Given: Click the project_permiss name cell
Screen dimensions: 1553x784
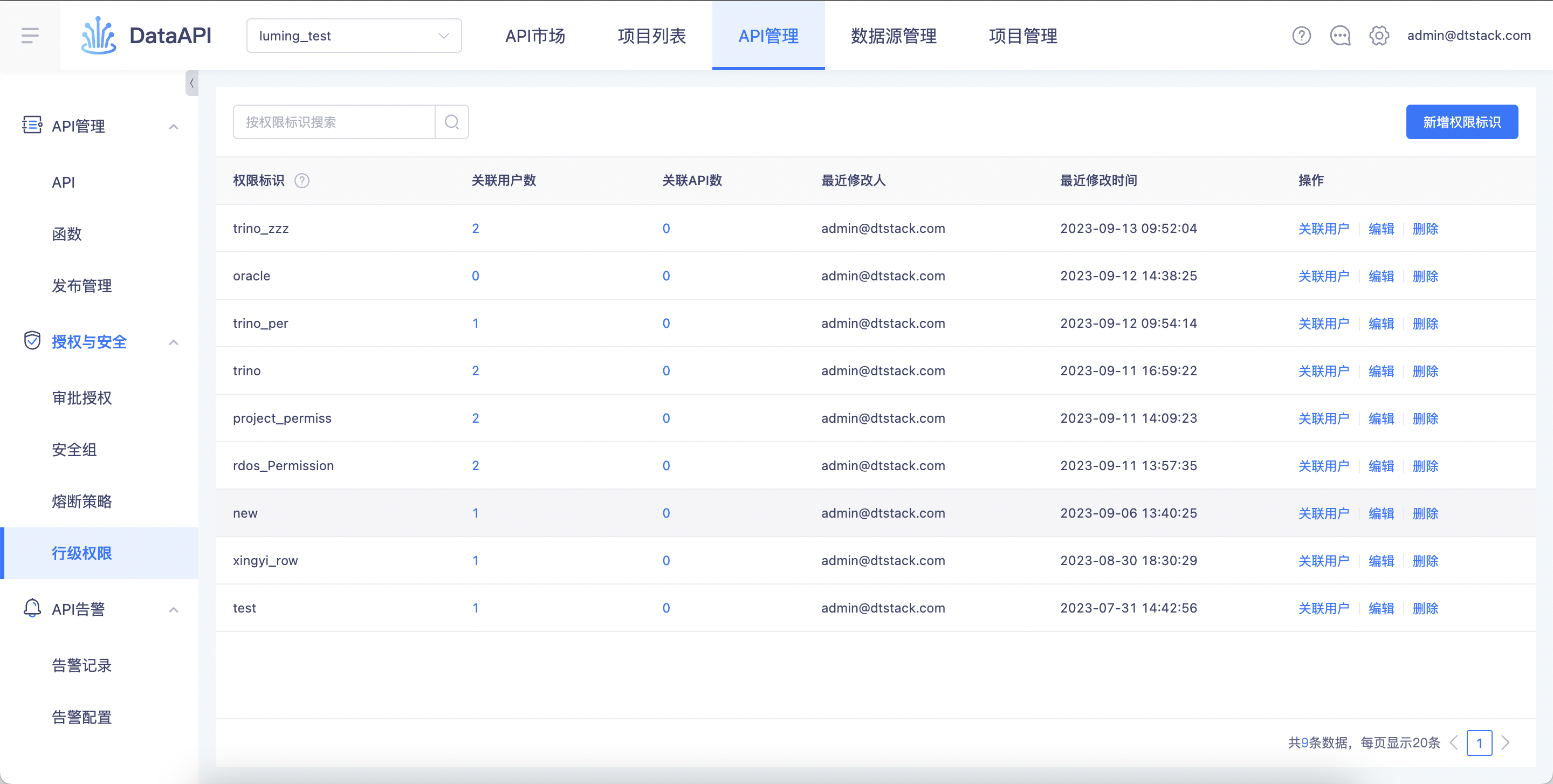Looking at the screenshot, I should click(282, 418).
